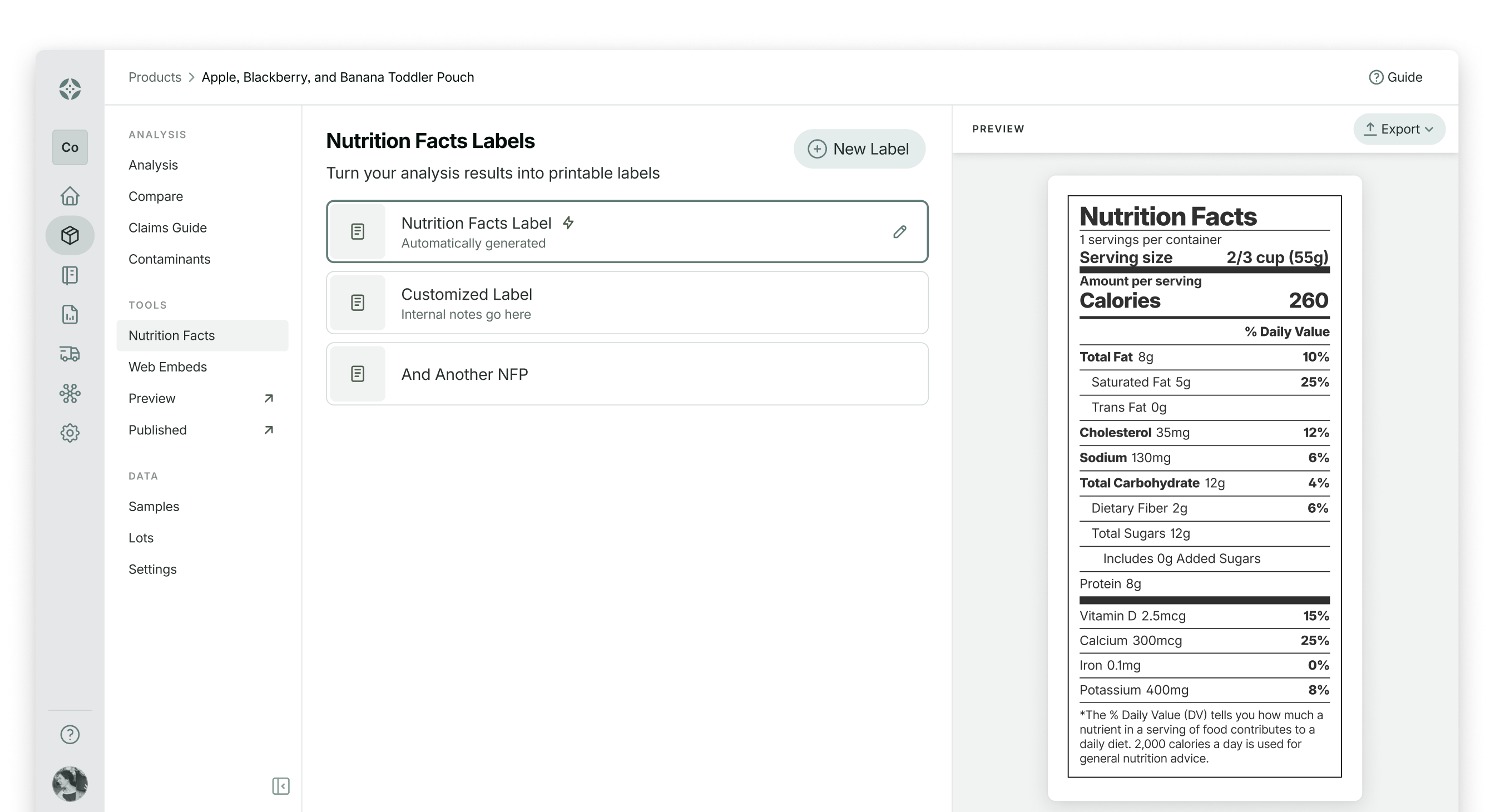Navigate to Products breadcrumb
The width and height of the screenshot is (1495, 812).
155,77
